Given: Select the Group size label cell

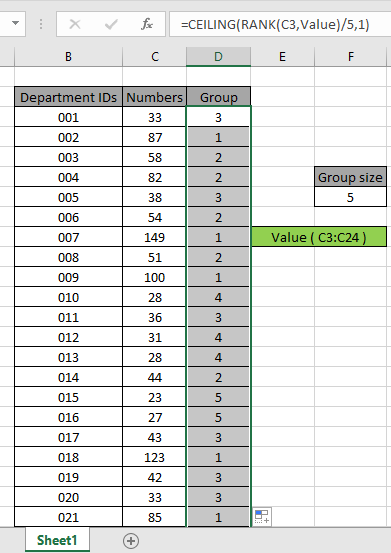Looking at the screenshot, I should (x=350, y=177).
